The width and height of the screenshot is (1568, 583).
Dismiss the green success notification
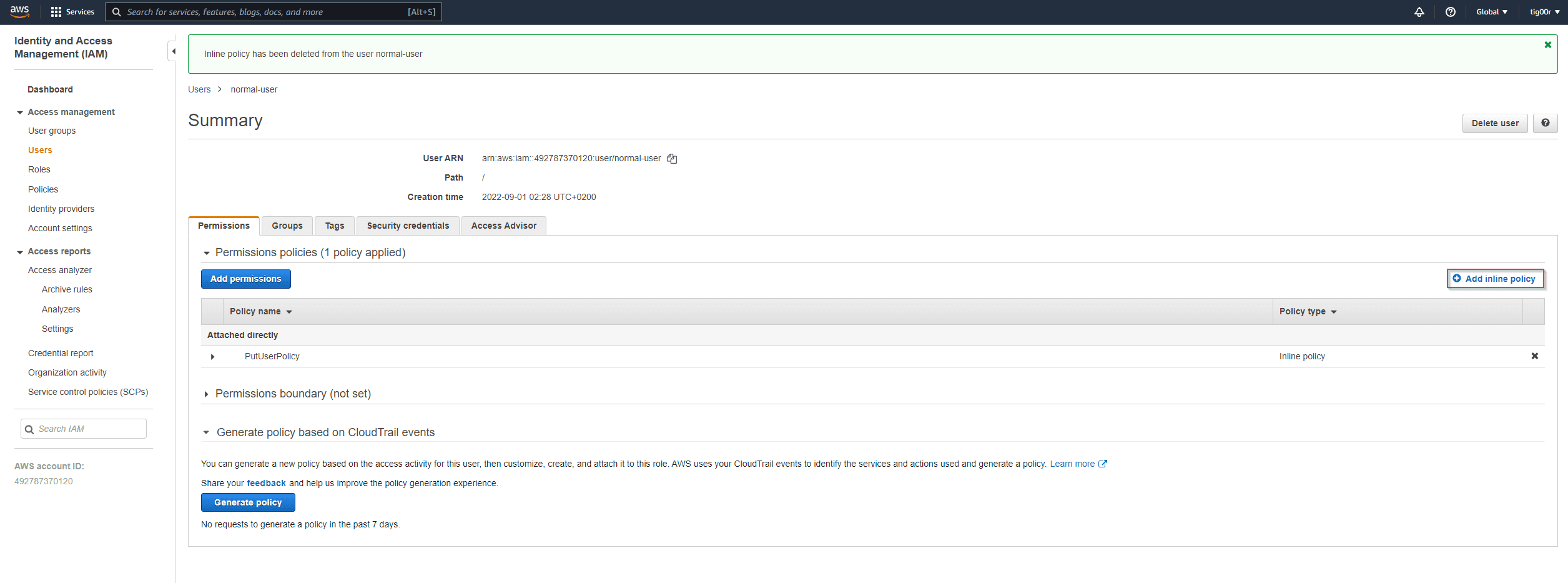(x=1547, y=45)
